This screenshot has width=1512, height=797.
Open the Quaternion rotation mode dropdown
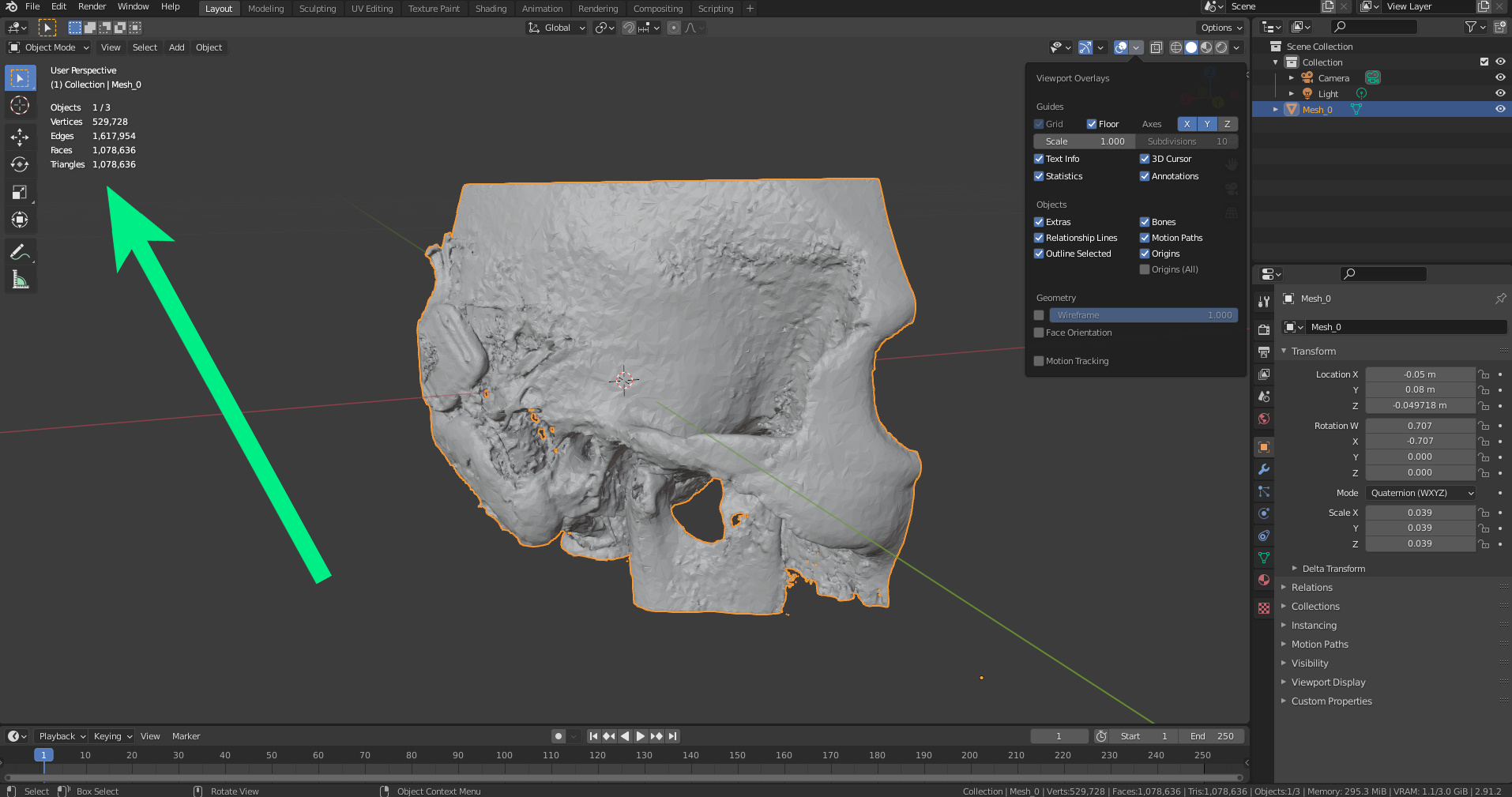pos(1420,493)
